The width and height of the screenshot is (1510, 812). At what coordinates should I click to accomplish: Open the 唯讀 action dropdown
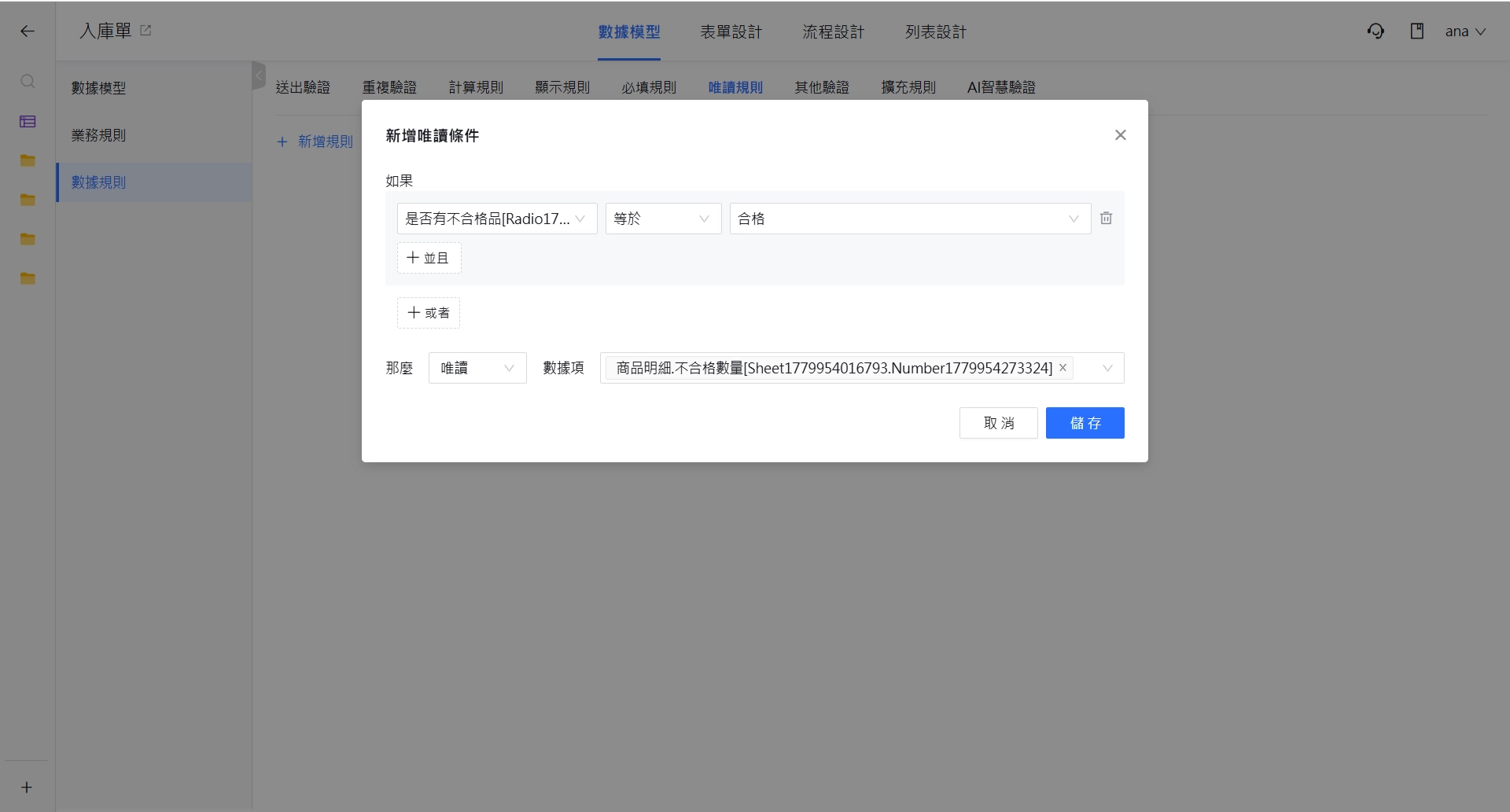coord(477,368)
